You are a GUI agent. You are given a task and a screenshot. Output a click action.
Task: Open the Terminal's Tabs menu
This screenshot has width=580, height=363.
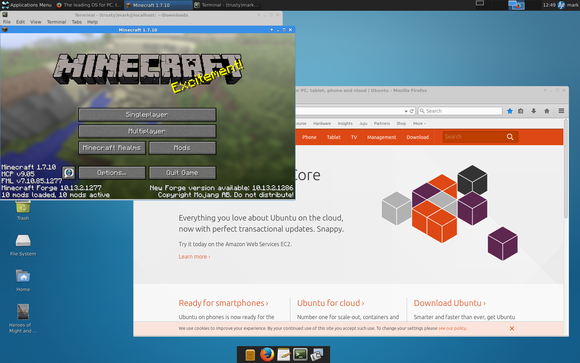click(x=77, y=22)
